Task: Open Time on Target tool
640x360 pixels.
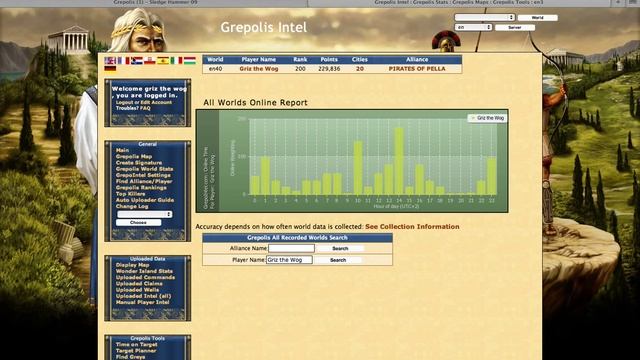Action: (136, 344)
